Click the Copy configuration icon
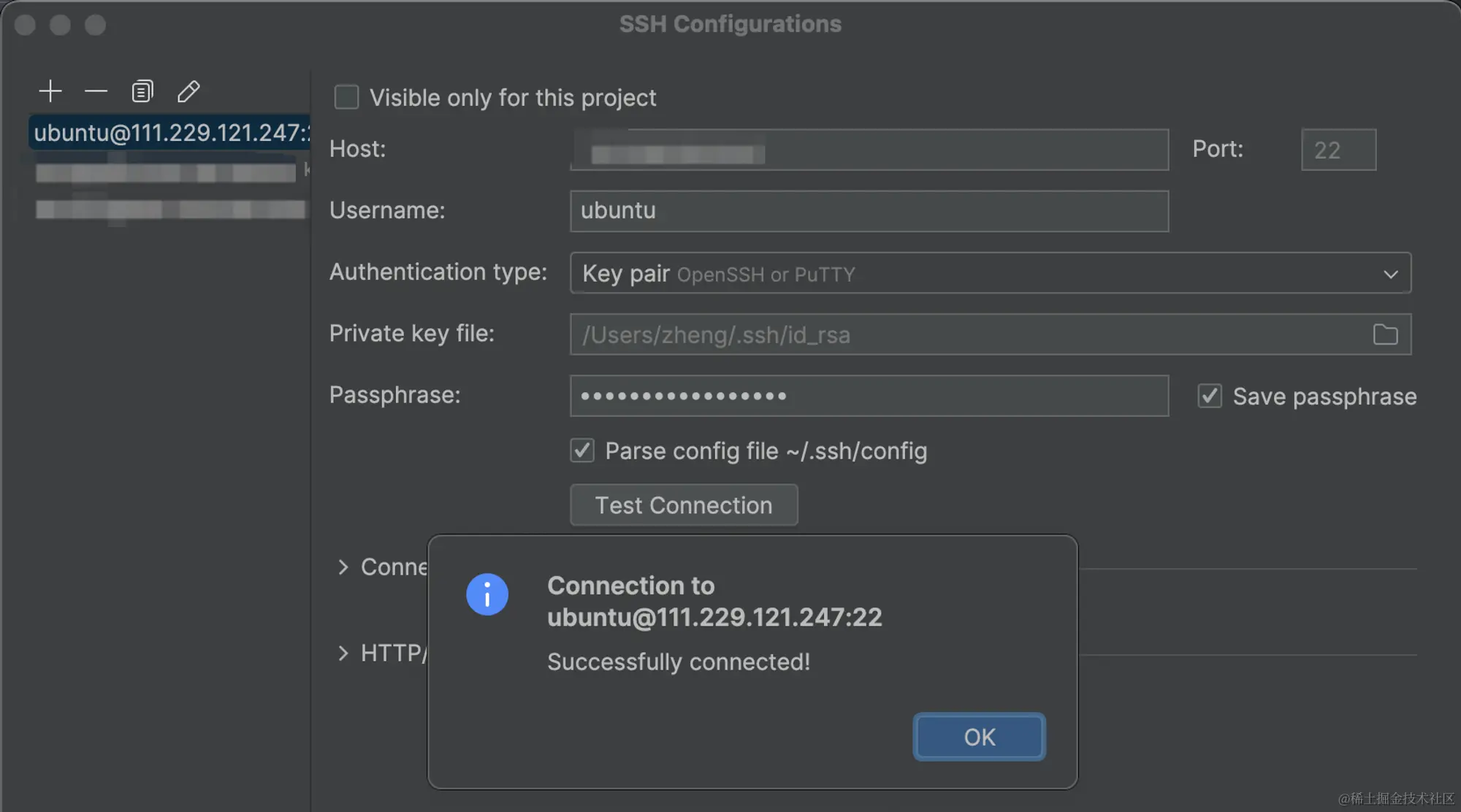 pyautogui.click(x=142, y=91)
